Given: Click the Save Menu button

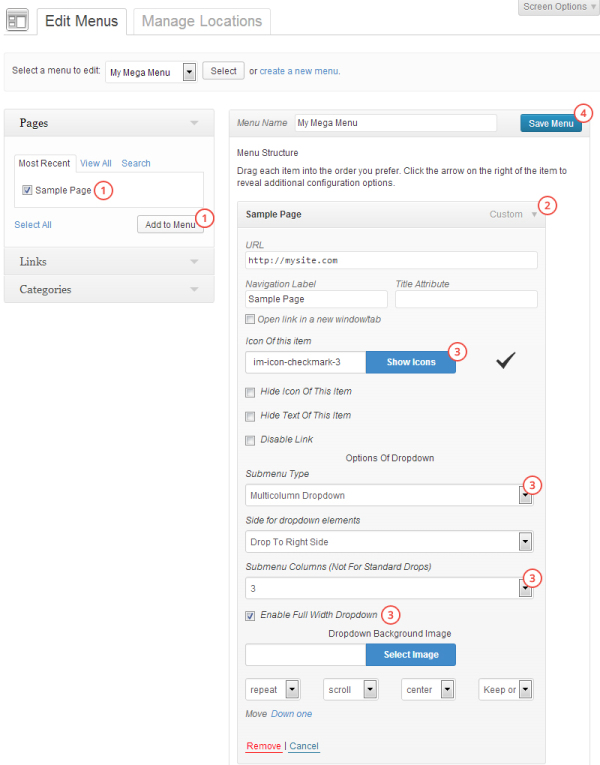Looking at the screenshot, I should click(x=551, y=123).
